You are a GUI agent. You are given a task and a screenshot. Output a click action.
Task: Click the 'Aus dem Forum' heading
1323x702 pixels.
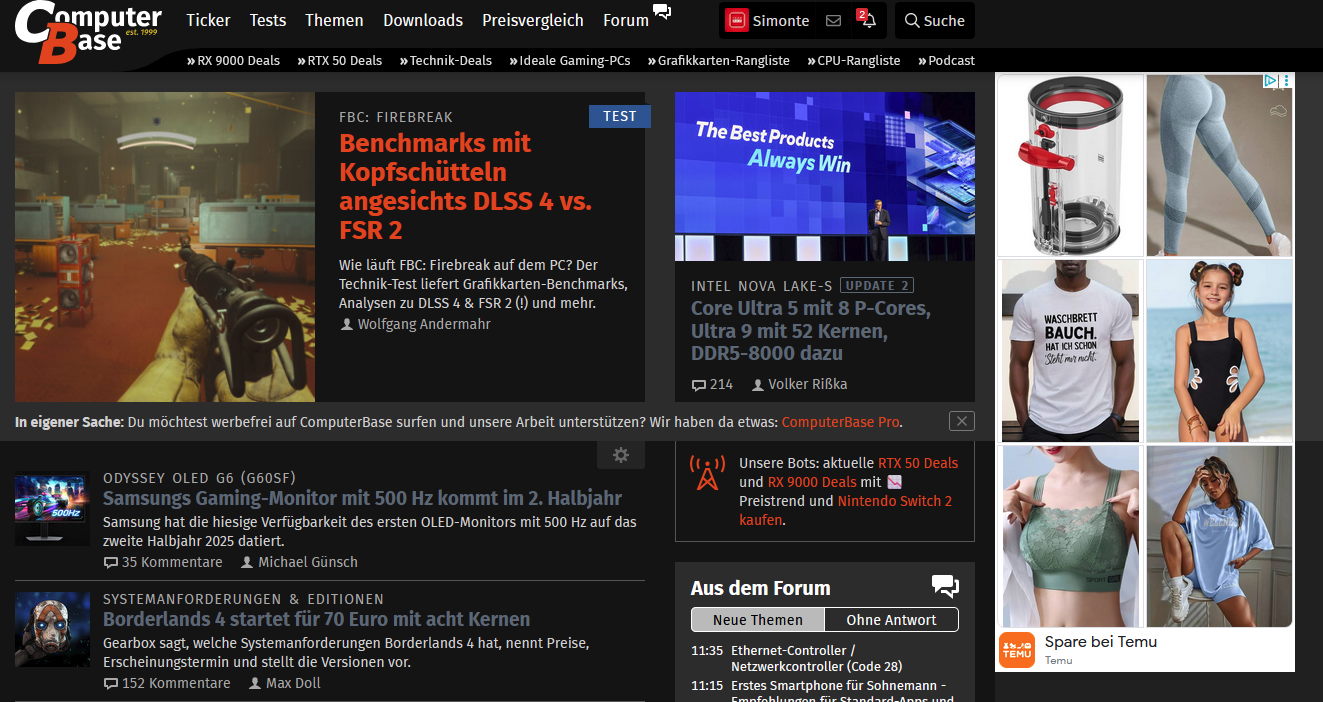[x=761, y=588]
